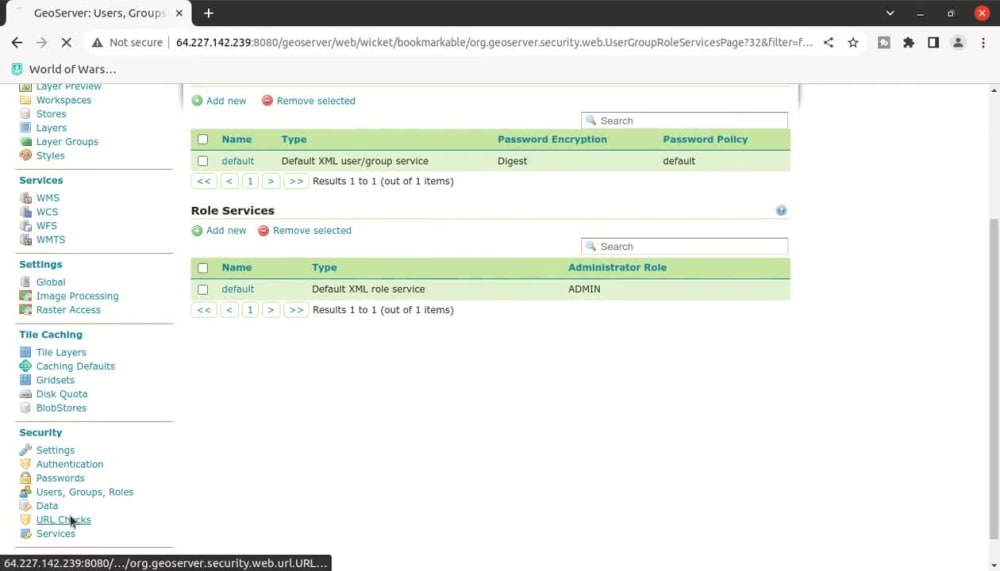This screenshot has height=571, width=1000.
Task: Check the default role service row
Action: [x=203, y=290]
